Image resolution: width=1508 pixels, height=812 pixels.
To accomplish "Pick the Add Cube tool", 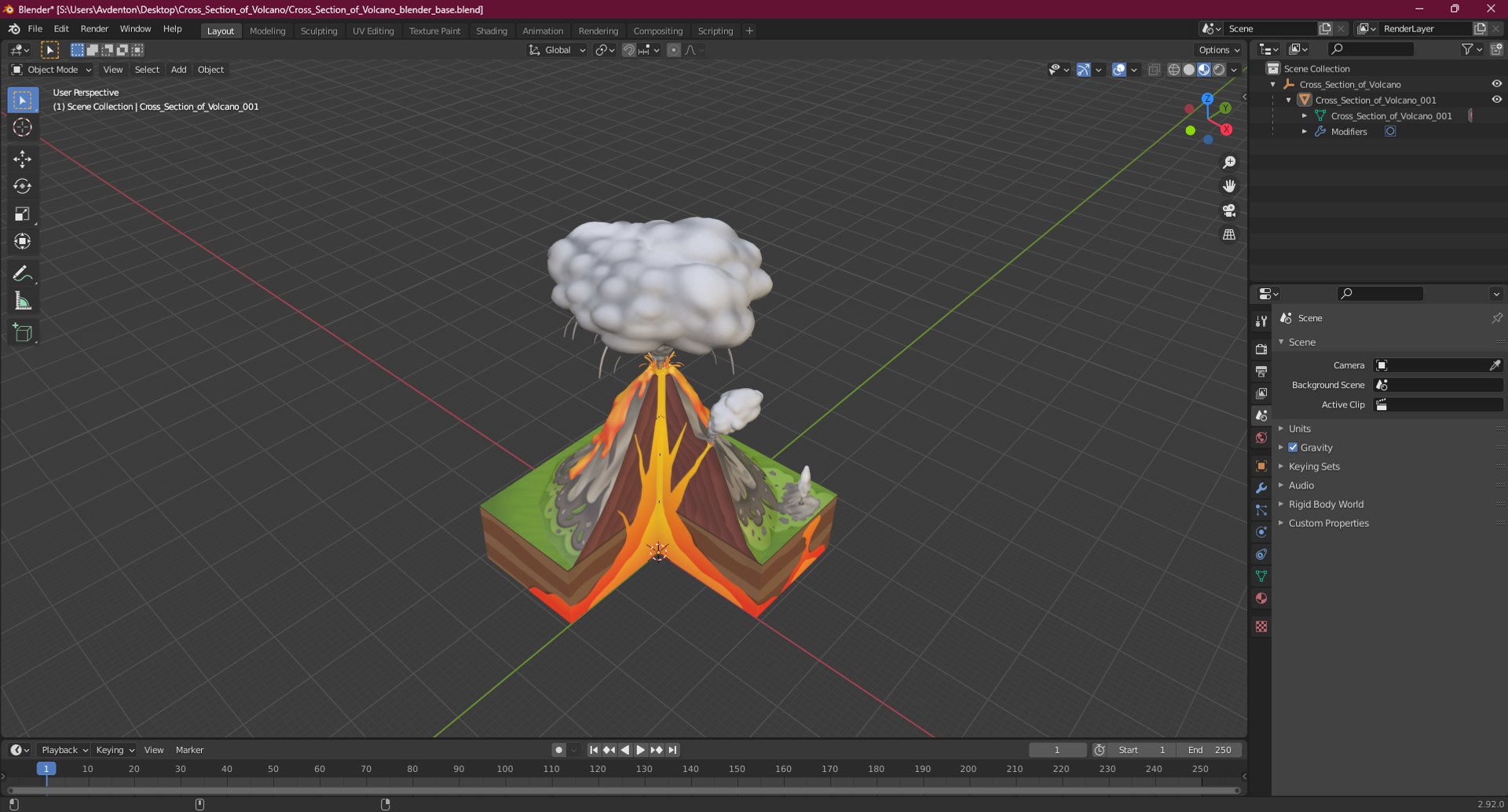I will 23,332.
